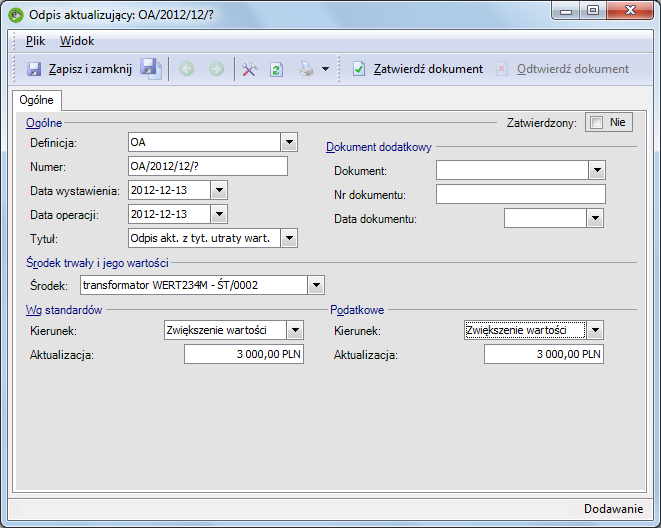Click the Dodawanie status bar text
This screenshot has height=528, width=661.
613,509
